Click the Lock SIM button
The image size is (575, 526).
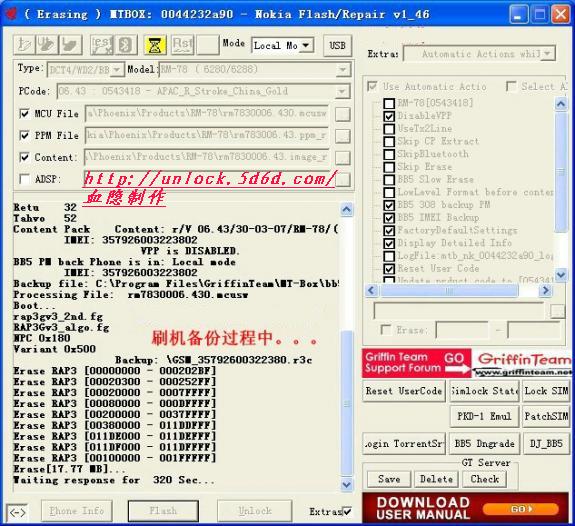tap(546, 391)
